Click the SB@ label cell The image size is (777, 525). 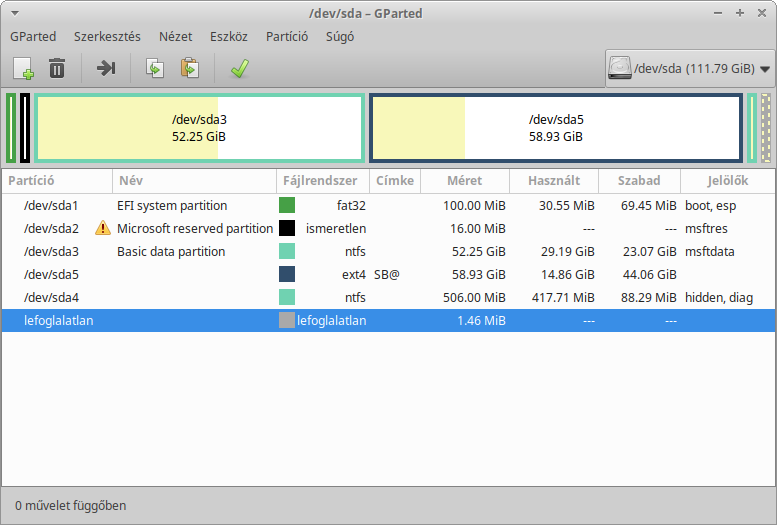point(387,274)
